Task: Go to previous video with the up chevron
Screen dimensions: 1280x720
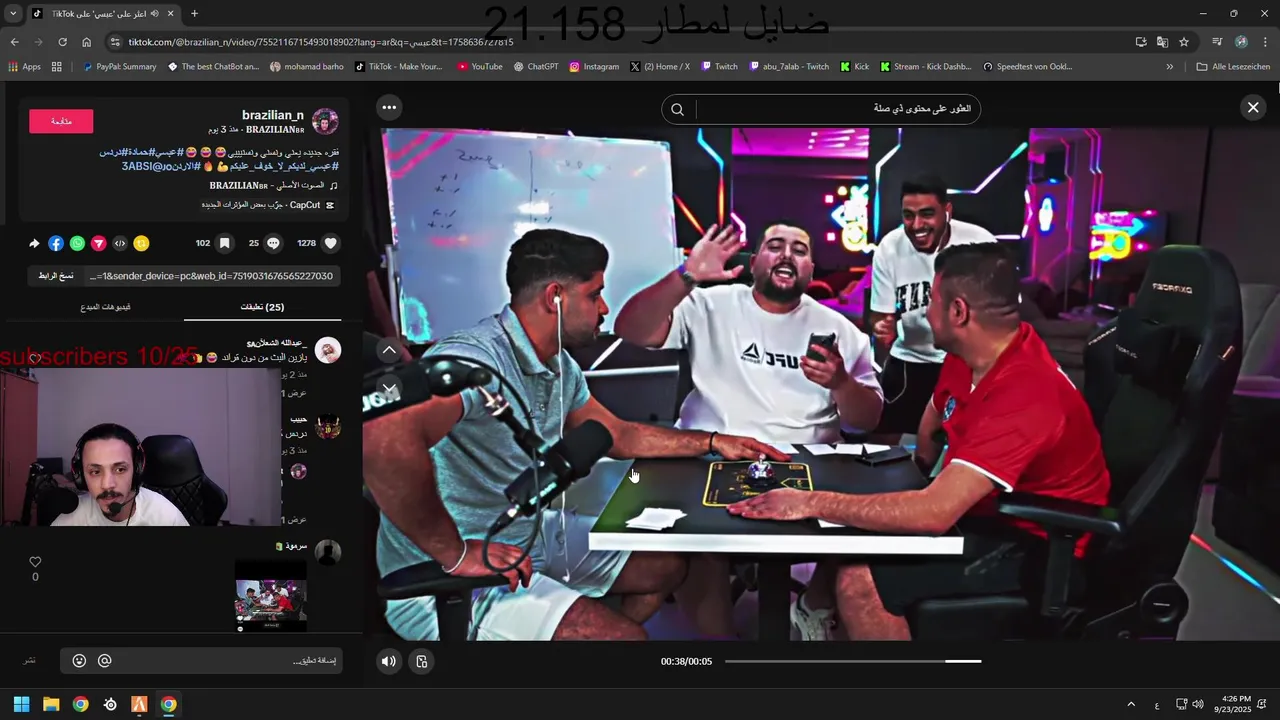Action: (x=389, y=350)
